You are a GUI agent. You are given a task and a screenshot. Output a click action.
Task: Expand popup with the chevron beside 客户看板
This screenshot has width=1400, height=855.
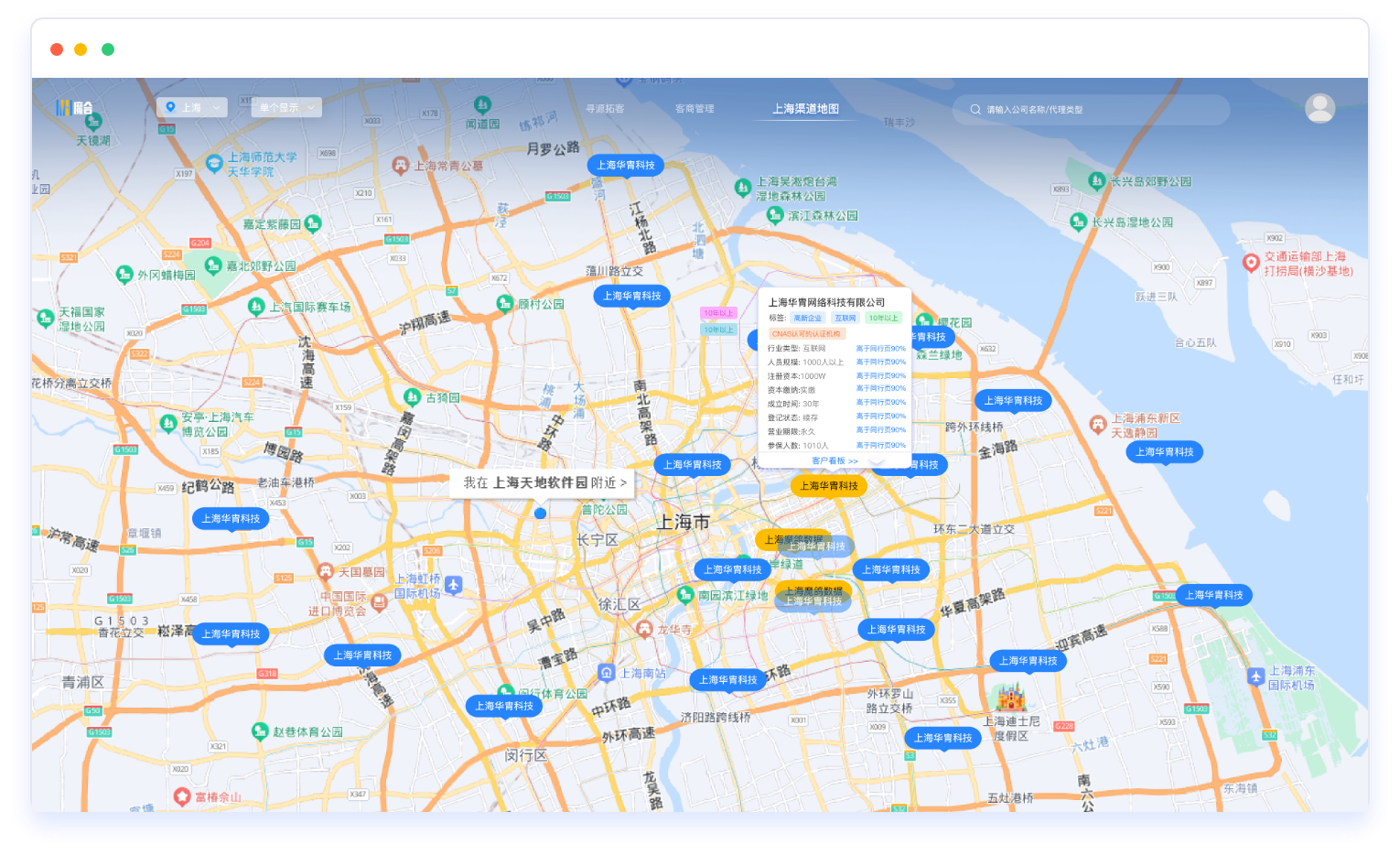point(876,460)
